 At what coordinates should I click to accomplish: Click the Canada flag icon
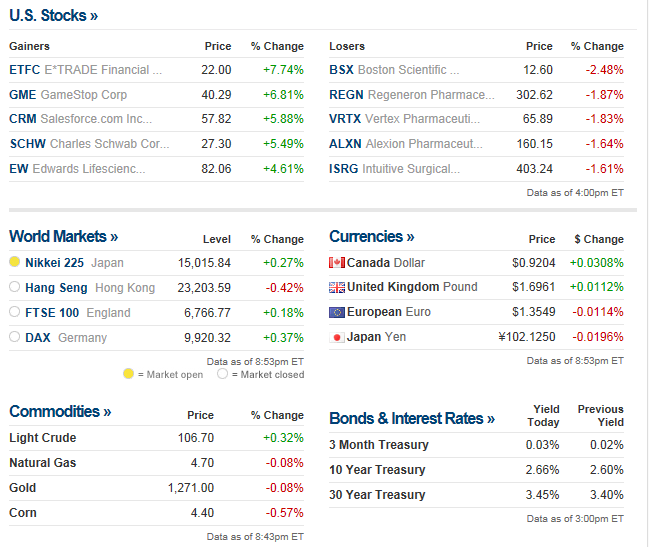[337, 263]
